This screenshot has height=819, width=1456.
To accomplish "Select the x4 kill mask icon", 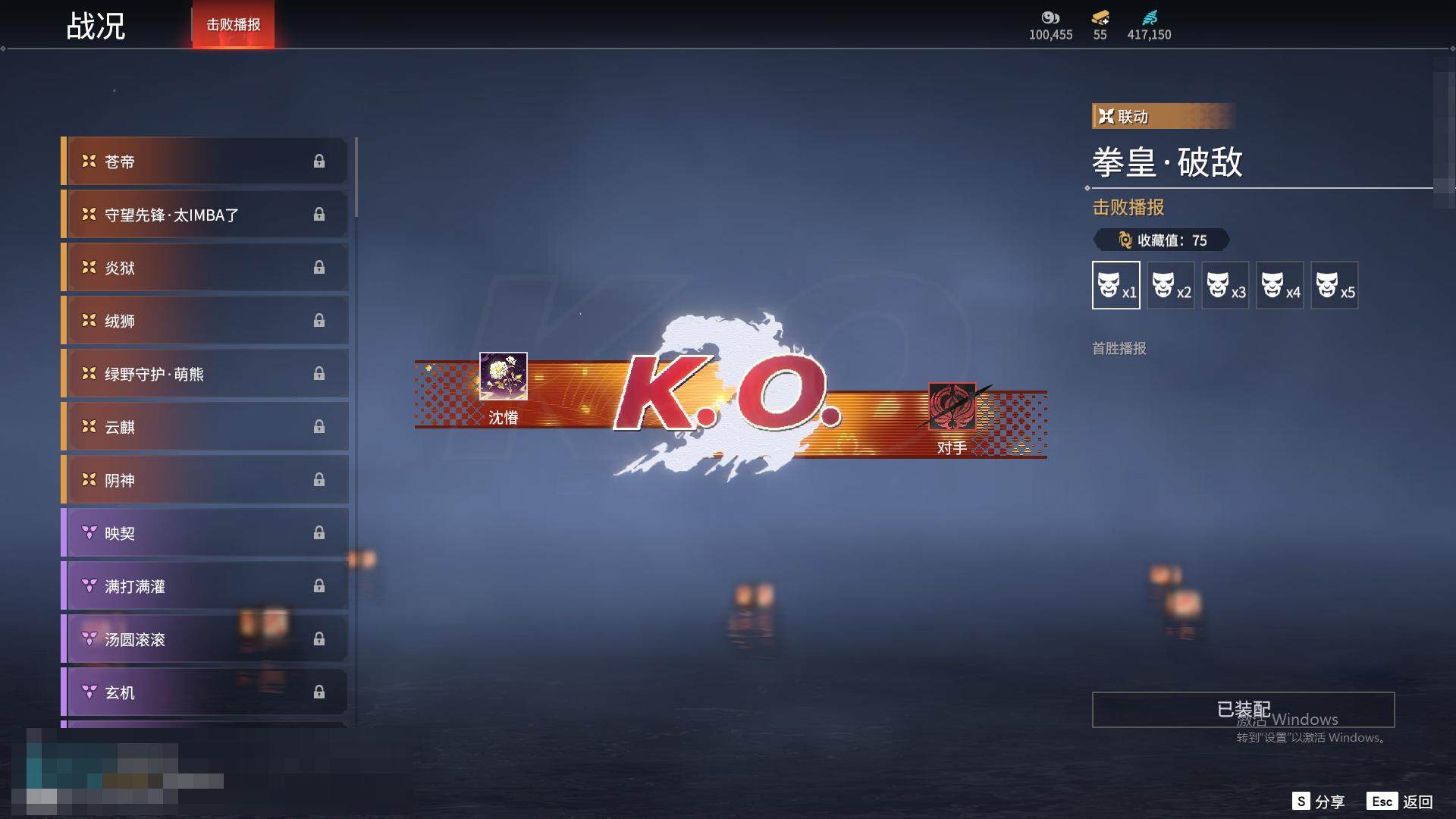I will tap(1279, 285).
